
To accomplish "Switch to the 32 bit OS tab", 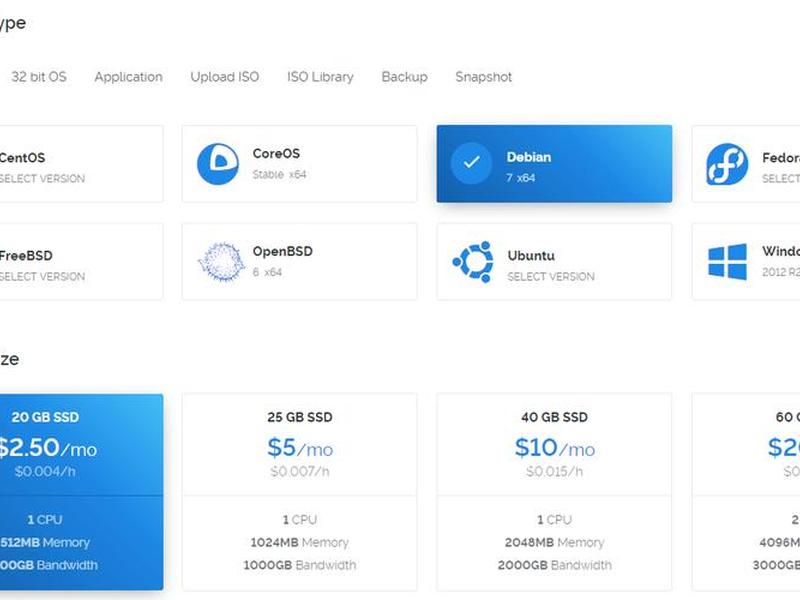I will coord(39,77).
